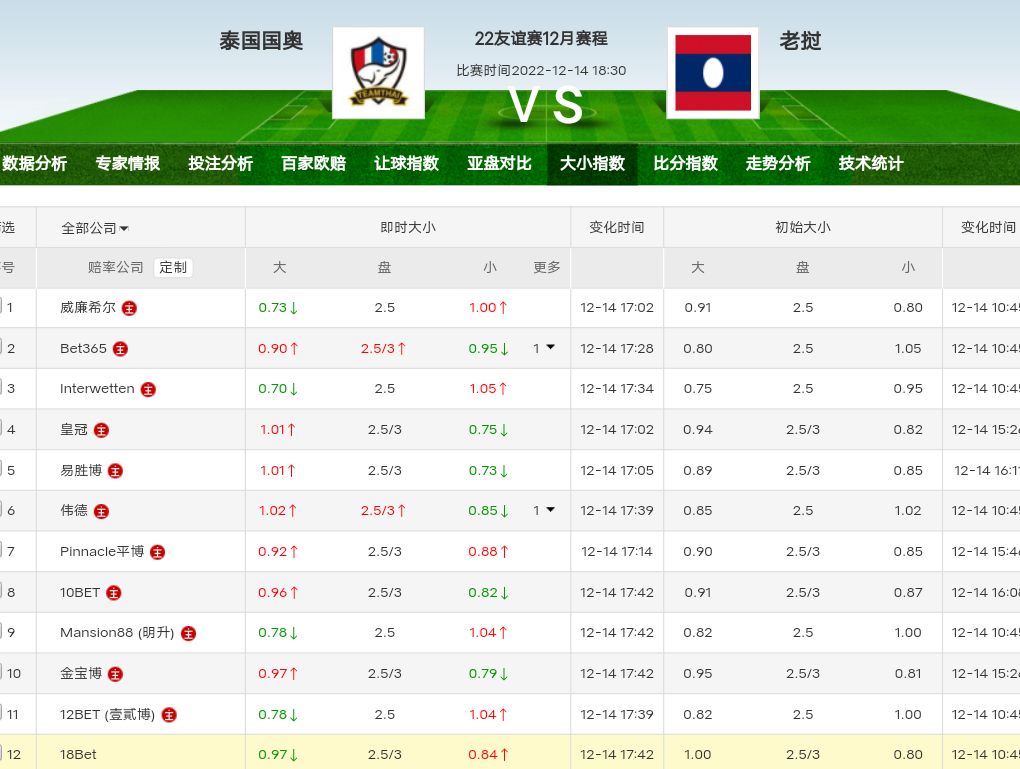The height and width of the screenshot is (769, 1020).
Task: Open the 全部公司 company filter dropdown
Action: (95, 228)
